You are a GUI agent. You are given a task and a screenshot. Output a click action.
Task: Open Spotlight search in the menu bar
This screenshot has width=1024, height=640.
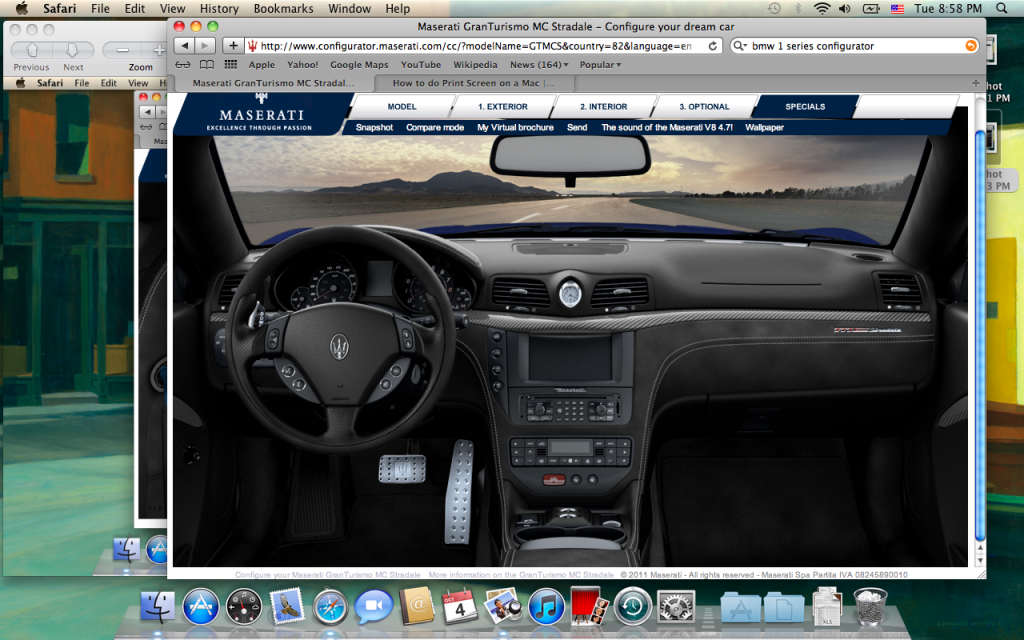click(x=1002, y=8)
